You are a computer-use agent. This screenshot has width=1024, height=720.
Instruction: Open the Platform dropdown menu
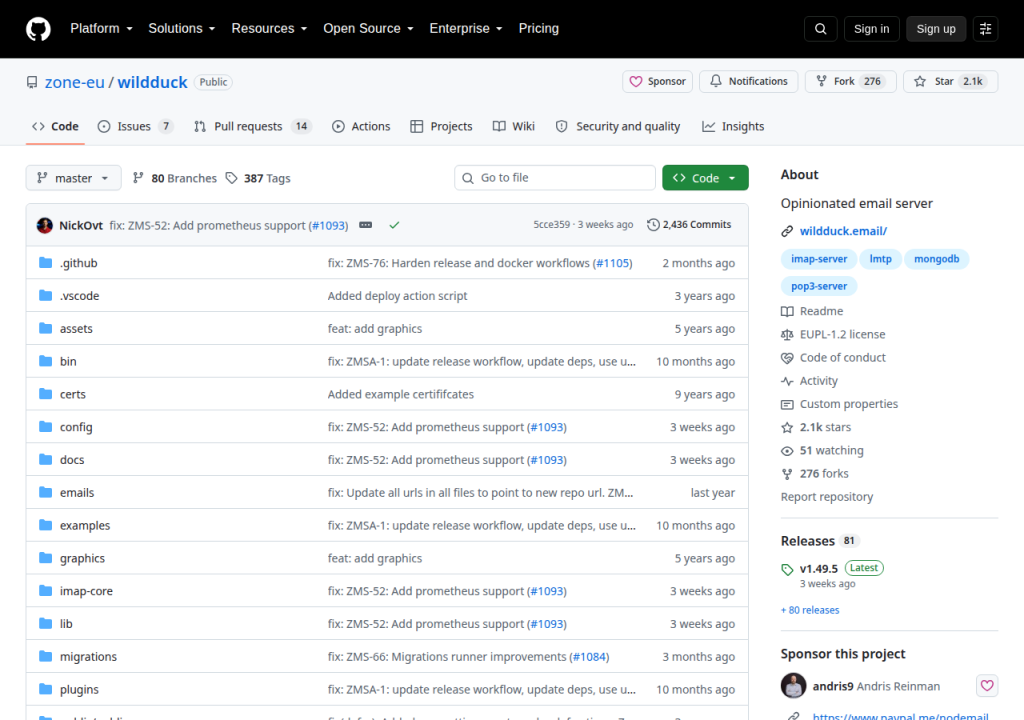coord(101,29)
